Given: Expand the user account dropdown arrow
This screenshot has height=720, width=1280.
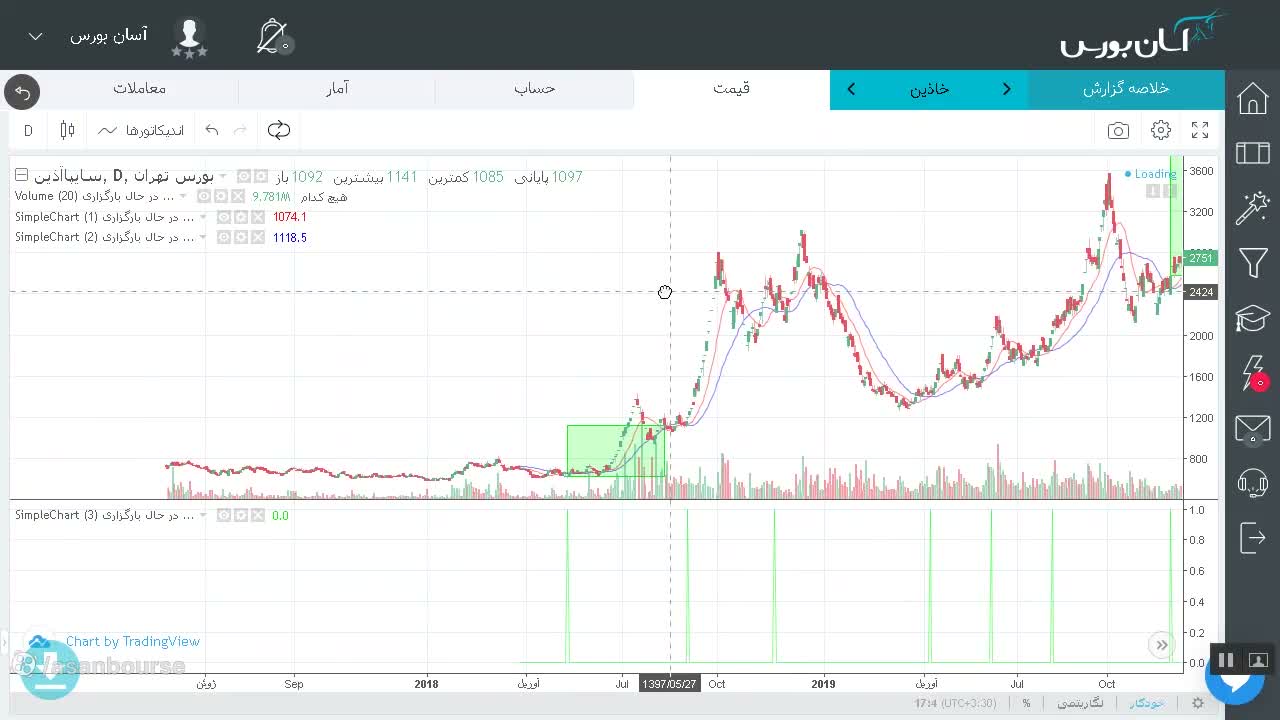Looking at the screenshot, I should [35, 36].
